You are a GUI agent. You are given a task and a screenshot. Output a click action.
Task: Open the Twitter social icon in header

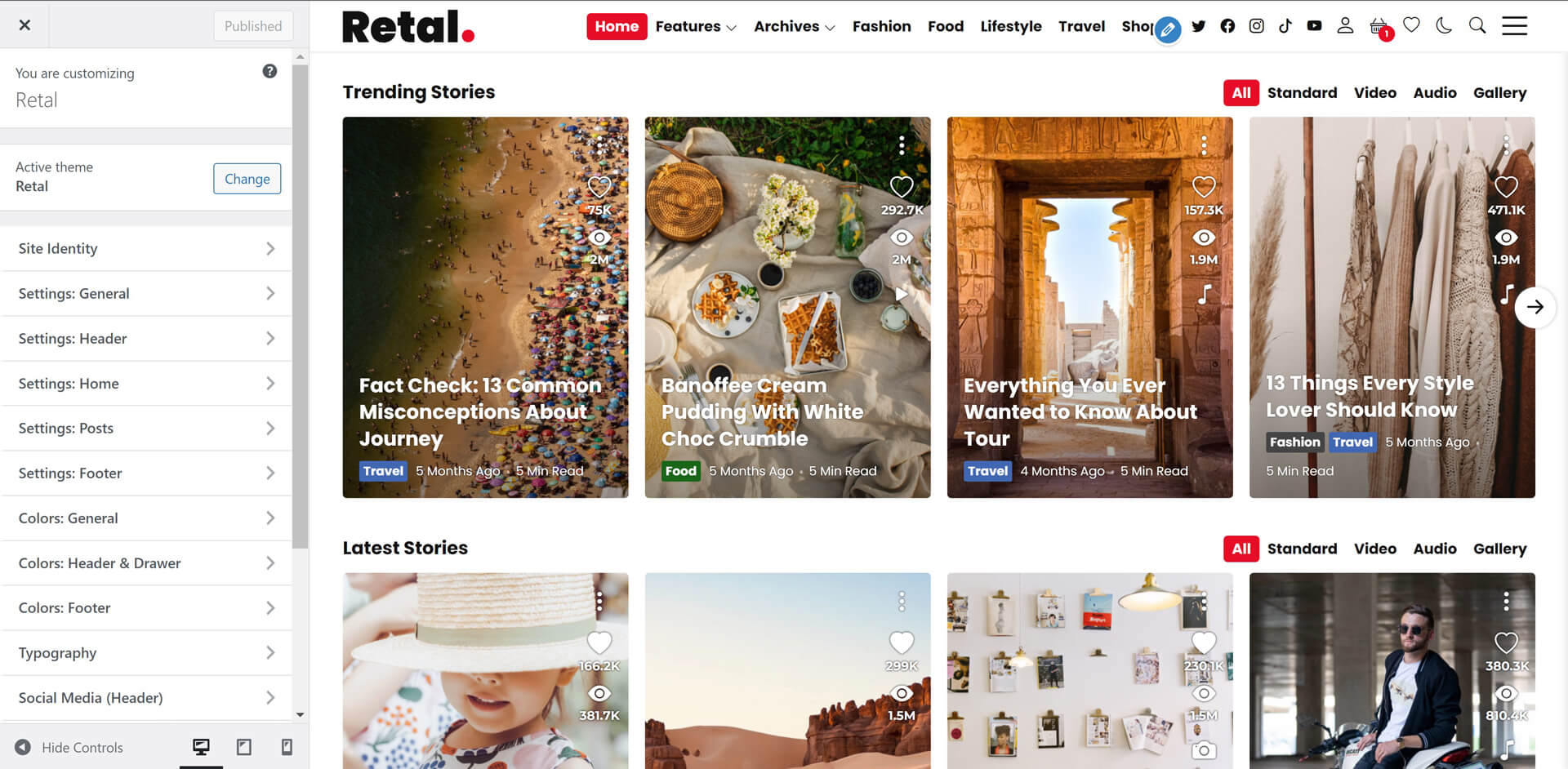[1198, 26]
